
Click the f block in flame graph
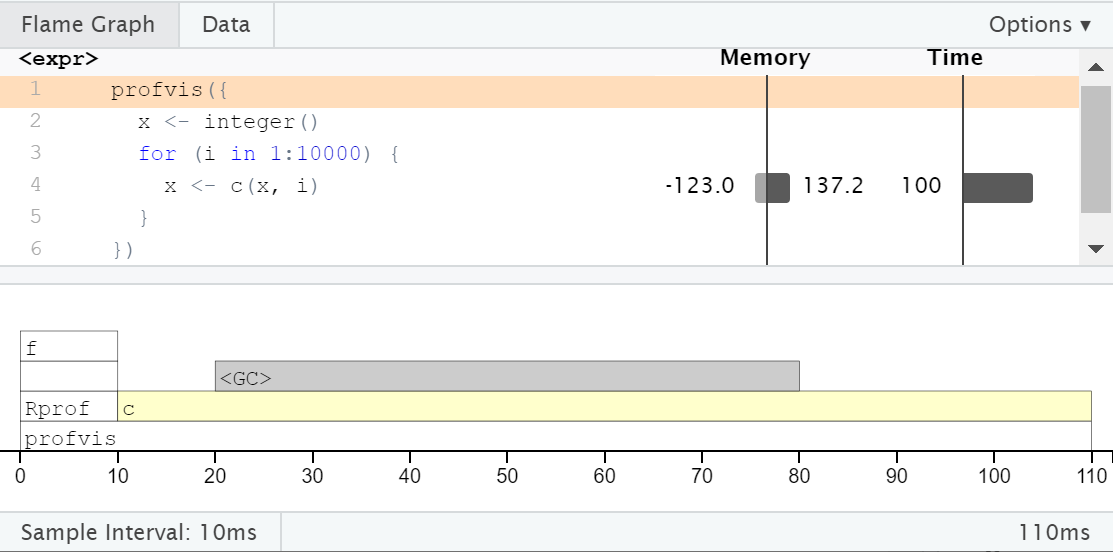pos(68,346)
